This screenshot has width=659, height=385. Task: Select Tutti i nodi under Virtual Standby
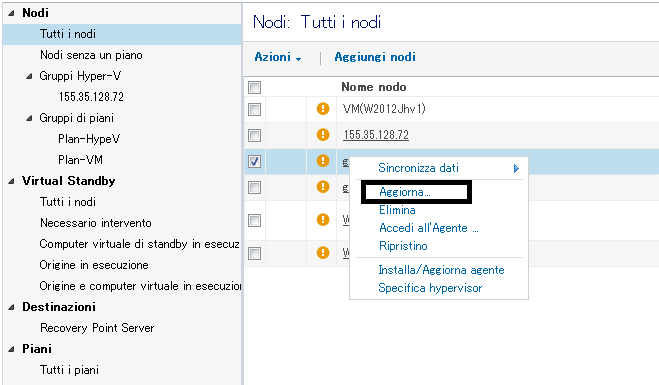pos(68,202)
